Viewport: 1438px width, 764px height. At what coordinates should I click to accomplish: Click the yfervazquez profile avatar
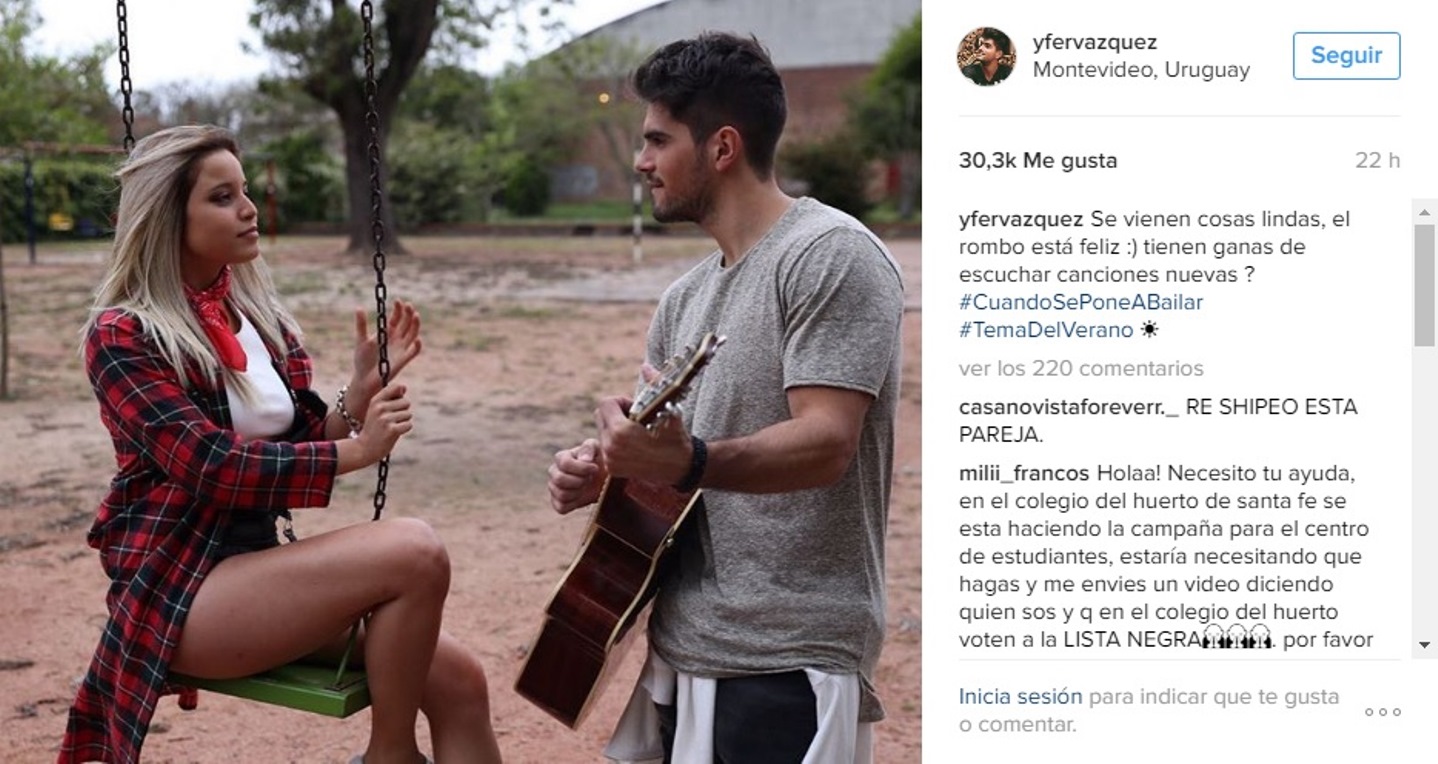(986, 56)
